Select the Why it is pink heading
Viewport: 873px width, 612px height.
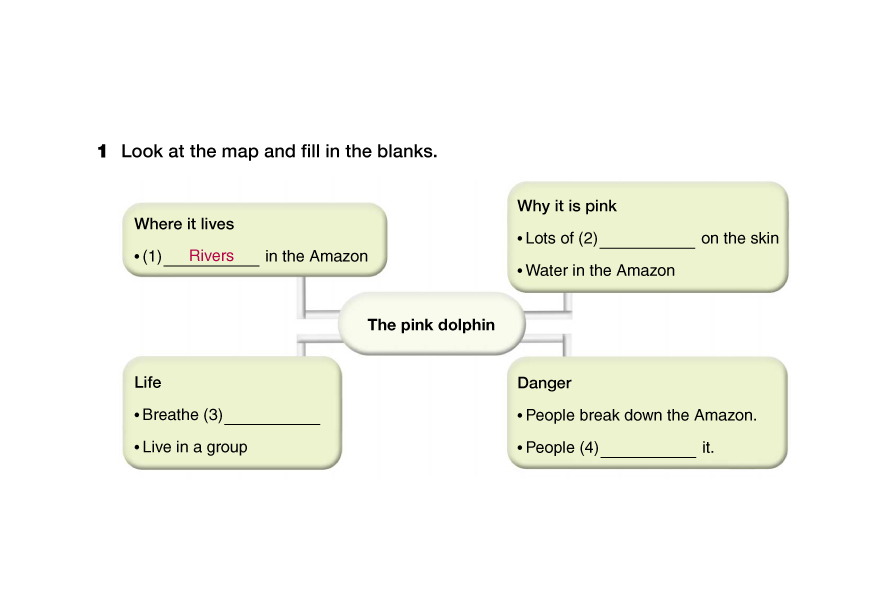[x=567, y=206]
